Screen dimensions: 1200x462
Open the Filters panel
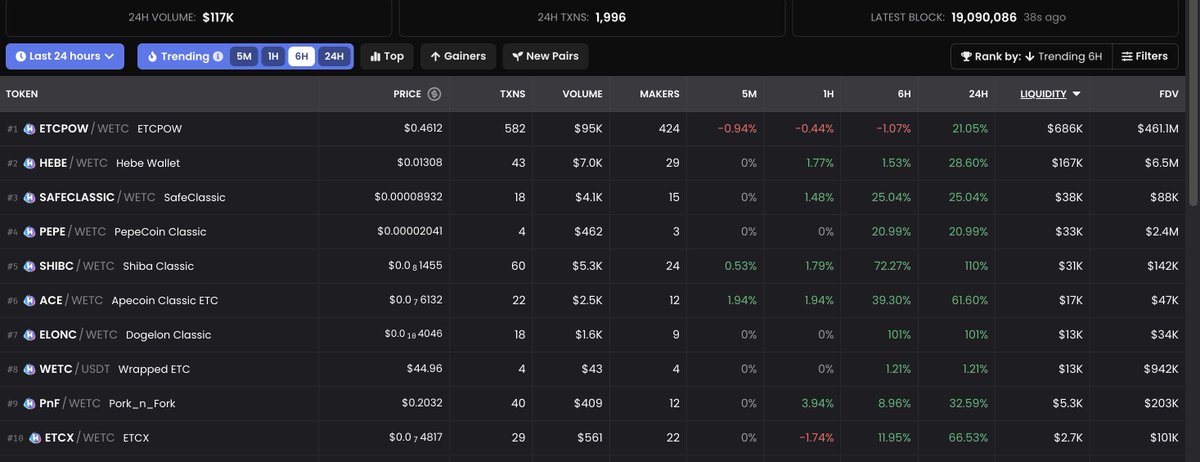coord(1145,56)
